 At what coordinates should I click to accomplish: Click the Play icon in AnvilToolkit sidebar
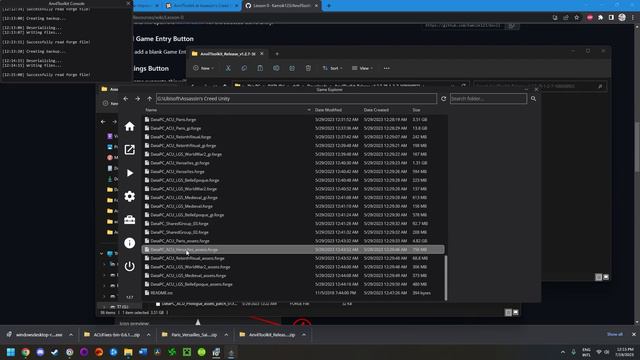(x=130, y=173)
